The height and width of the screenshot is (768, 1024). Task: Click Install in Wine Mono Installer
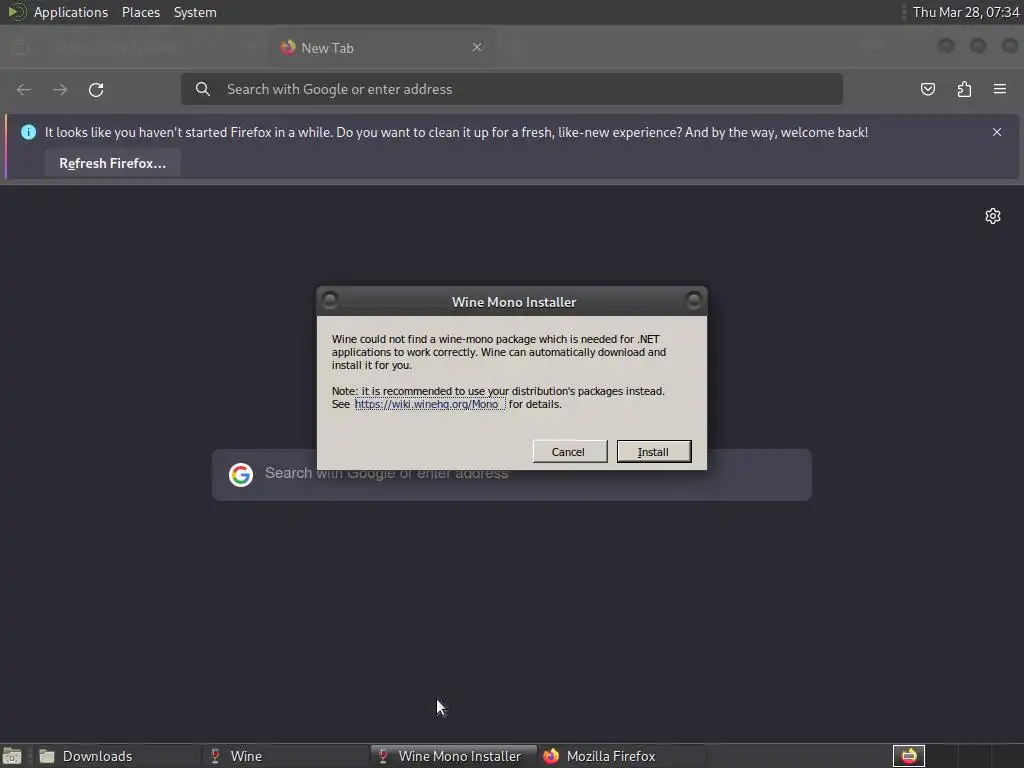[654, 451]
